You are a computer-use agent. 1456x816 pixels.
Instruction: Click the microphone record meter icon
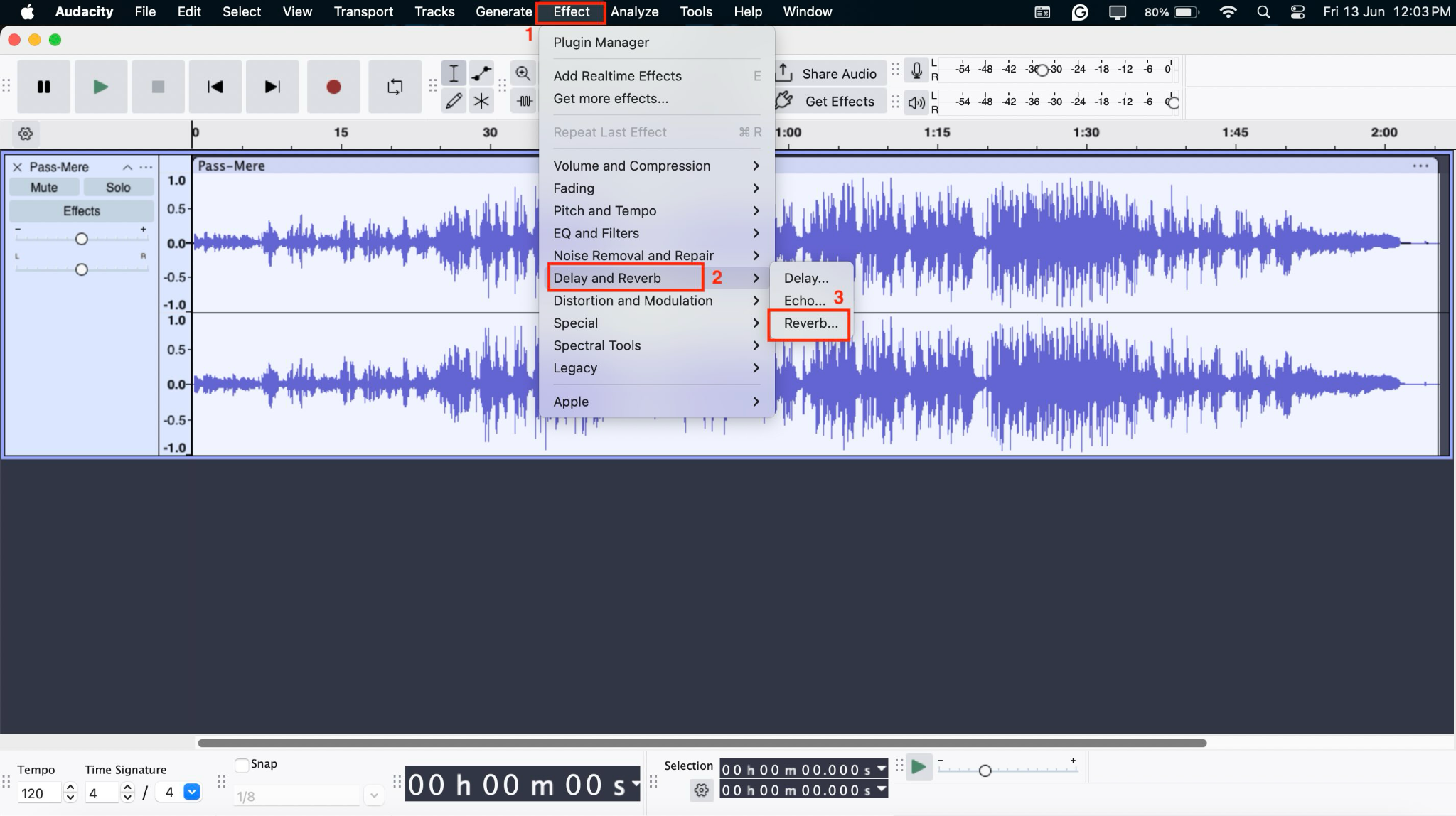click(x=917, y=70)
